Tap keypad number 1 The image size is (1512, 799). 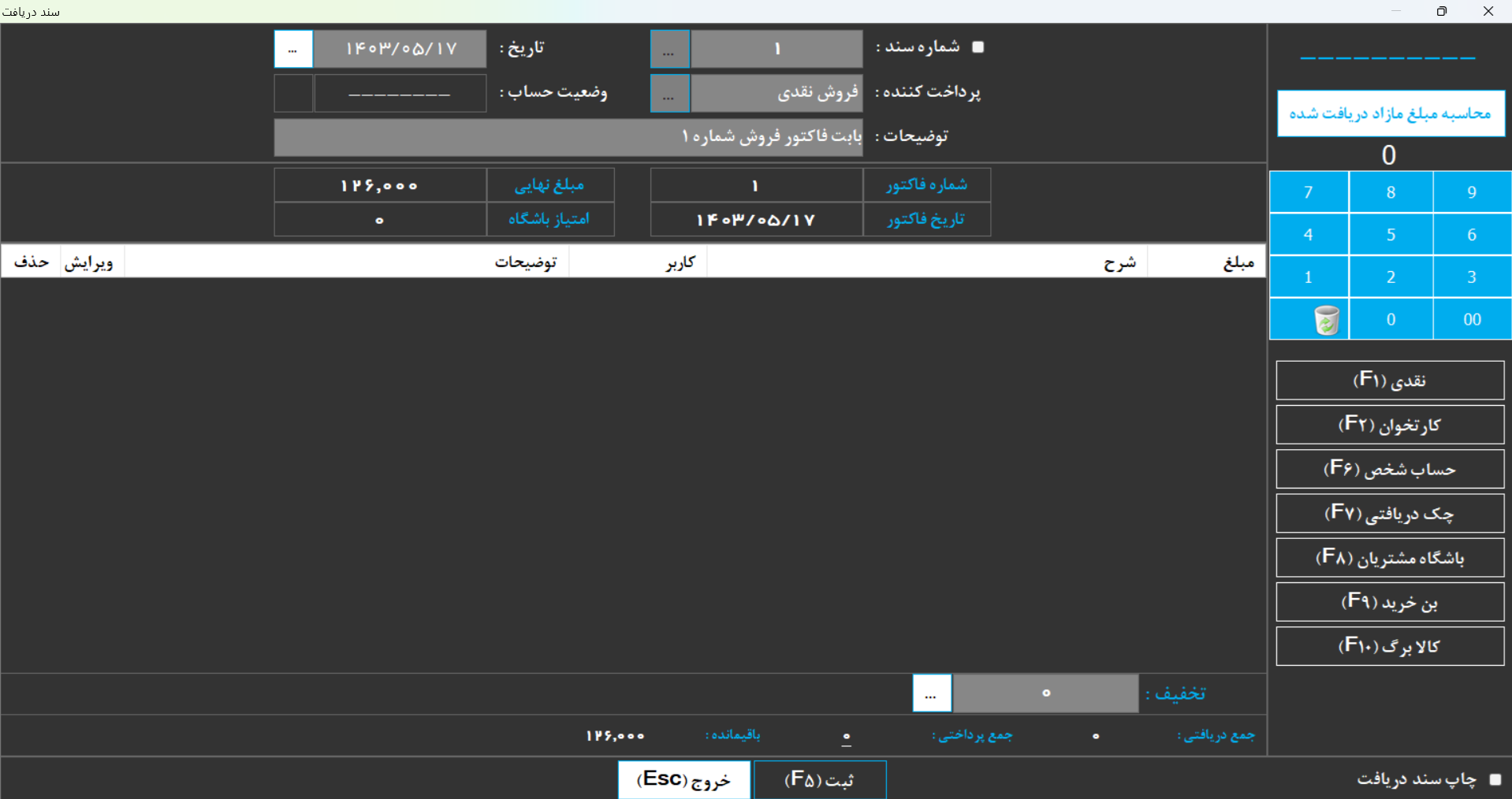tap(1309, 277)
